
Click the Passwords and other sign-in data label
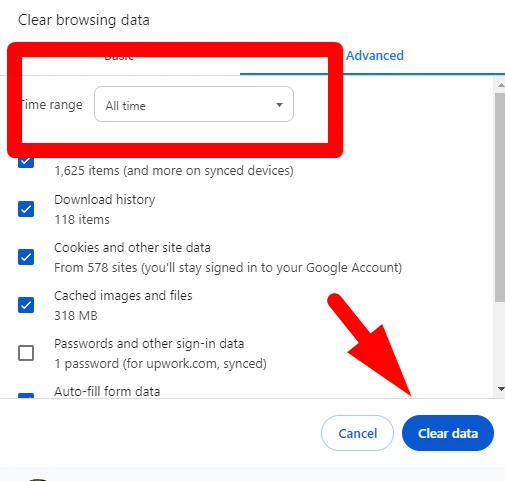click(149, 344)
